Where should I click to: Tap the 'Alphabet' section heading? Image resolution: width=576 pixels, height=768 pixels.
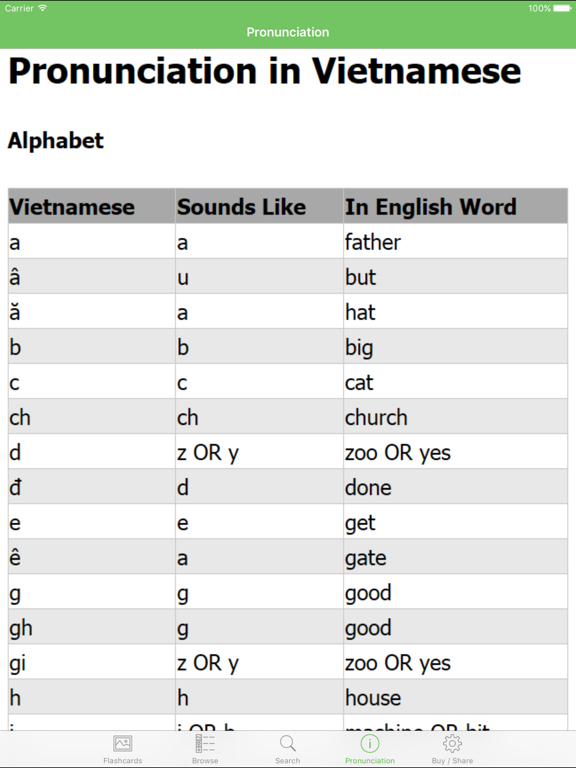(56, 141)
